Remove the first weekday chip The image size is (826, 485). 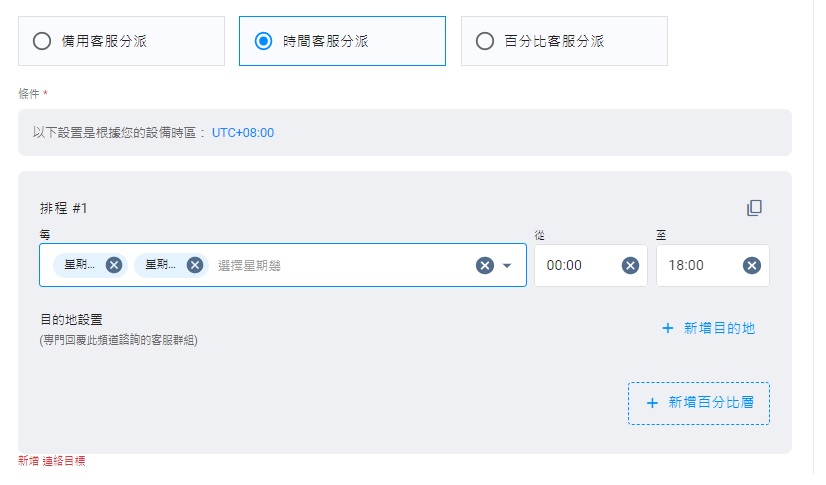point(114,265)
